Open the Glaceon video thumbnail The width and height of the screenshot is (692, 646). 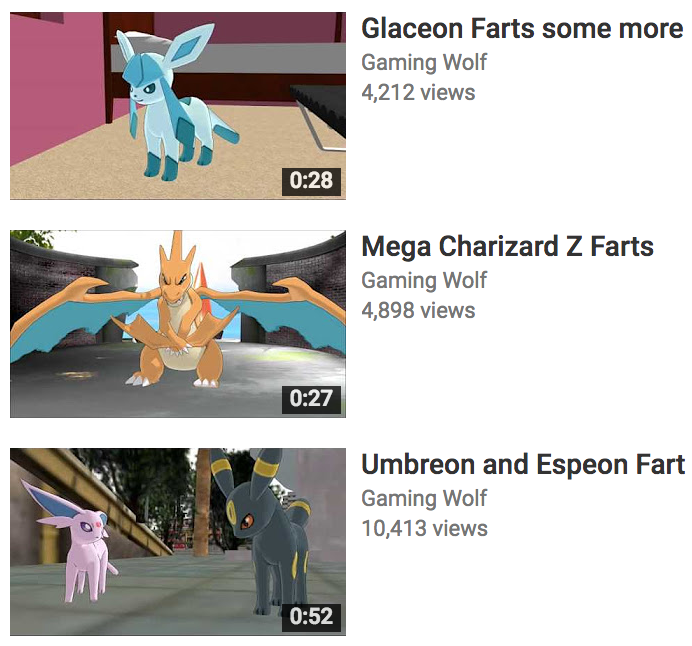pos(178,106)
